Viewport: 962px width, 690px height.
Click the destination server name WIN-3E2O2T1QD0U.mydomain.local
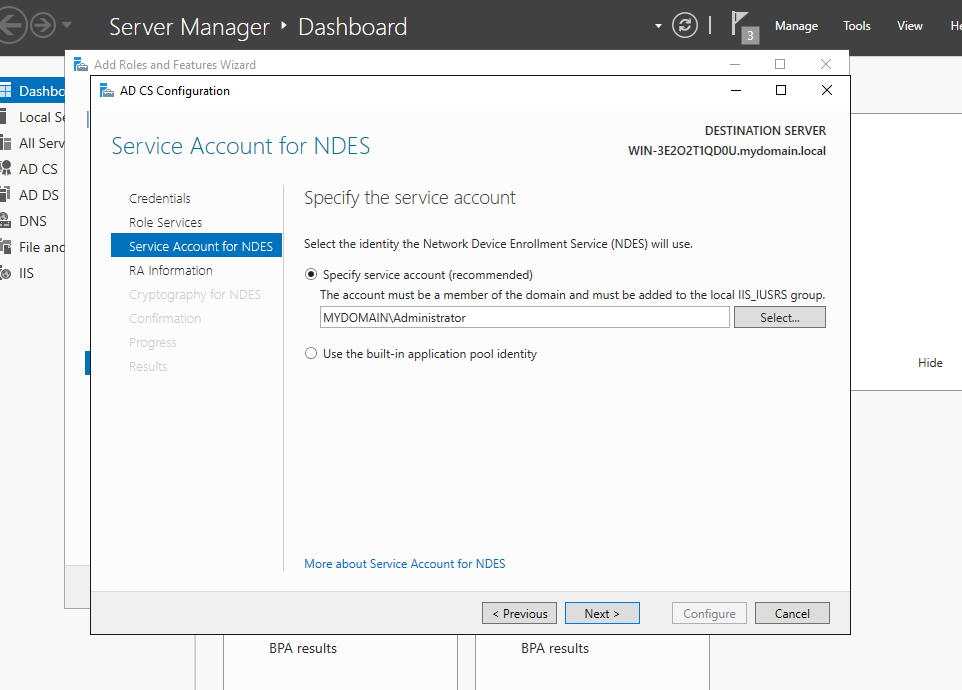[726, 151]
